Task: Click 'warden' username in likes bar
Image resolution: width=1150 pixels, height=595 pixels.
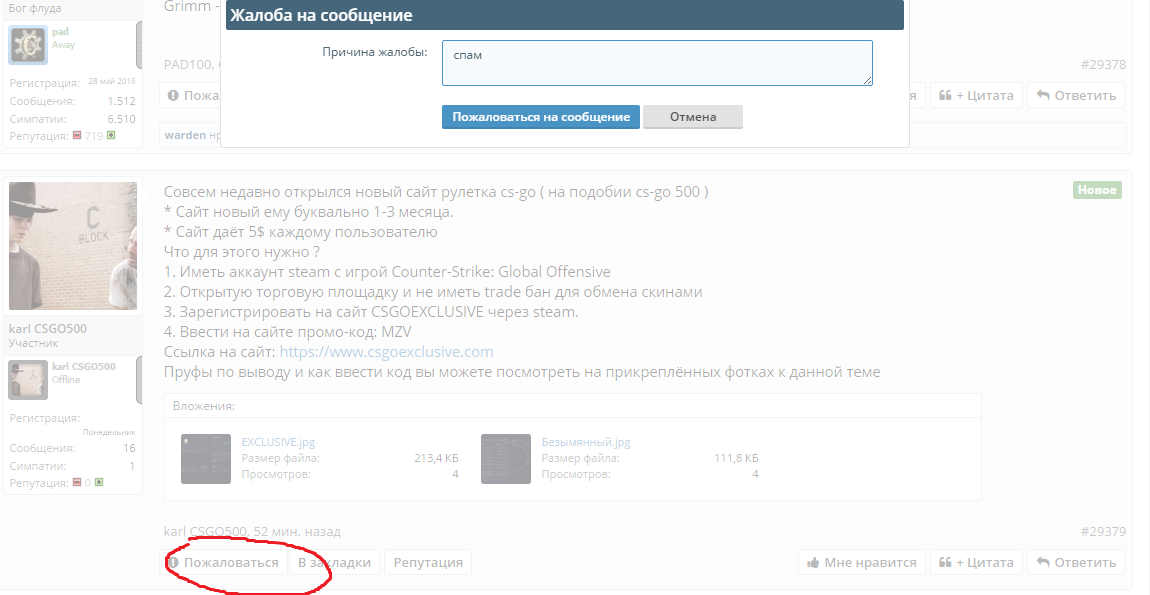Action: click(185, 135)
